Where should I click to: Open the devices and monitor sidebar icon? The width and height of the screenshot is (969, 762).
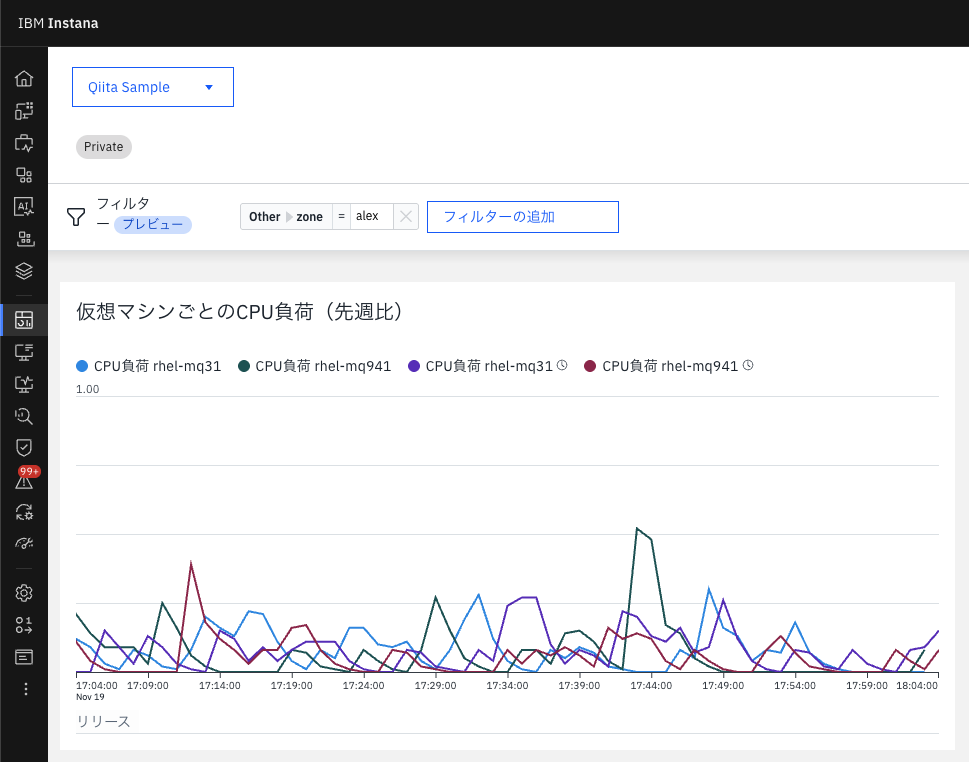point(23,111)
